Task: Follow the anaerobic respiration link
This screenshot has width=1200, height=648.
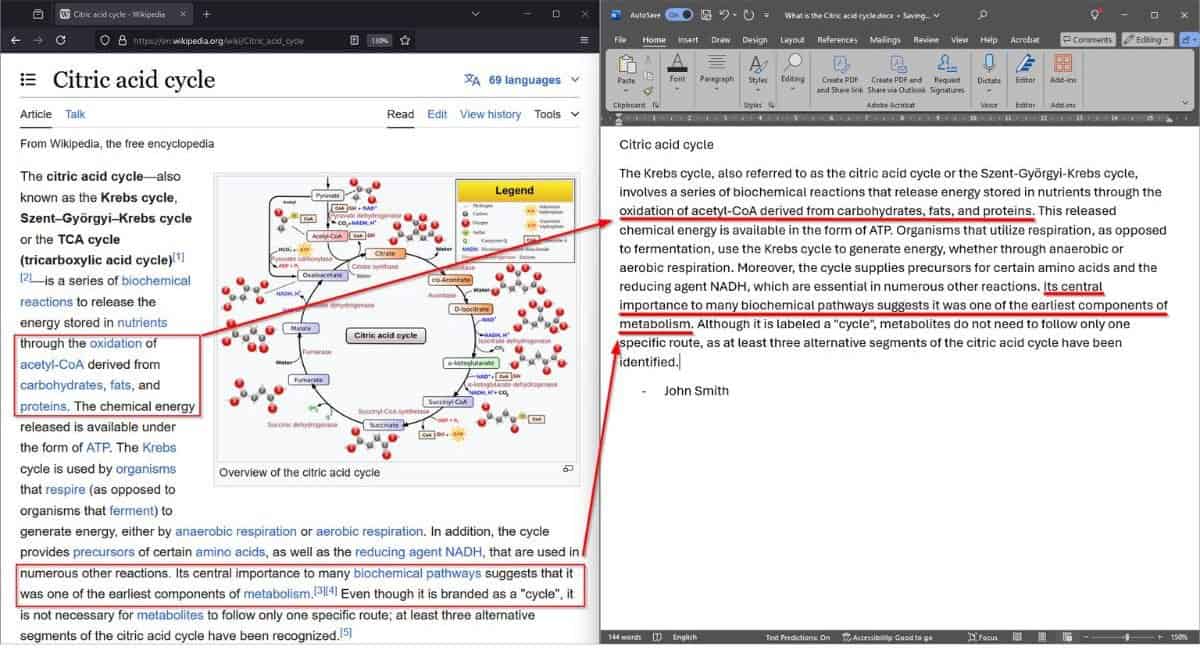Action: [234, 531]
